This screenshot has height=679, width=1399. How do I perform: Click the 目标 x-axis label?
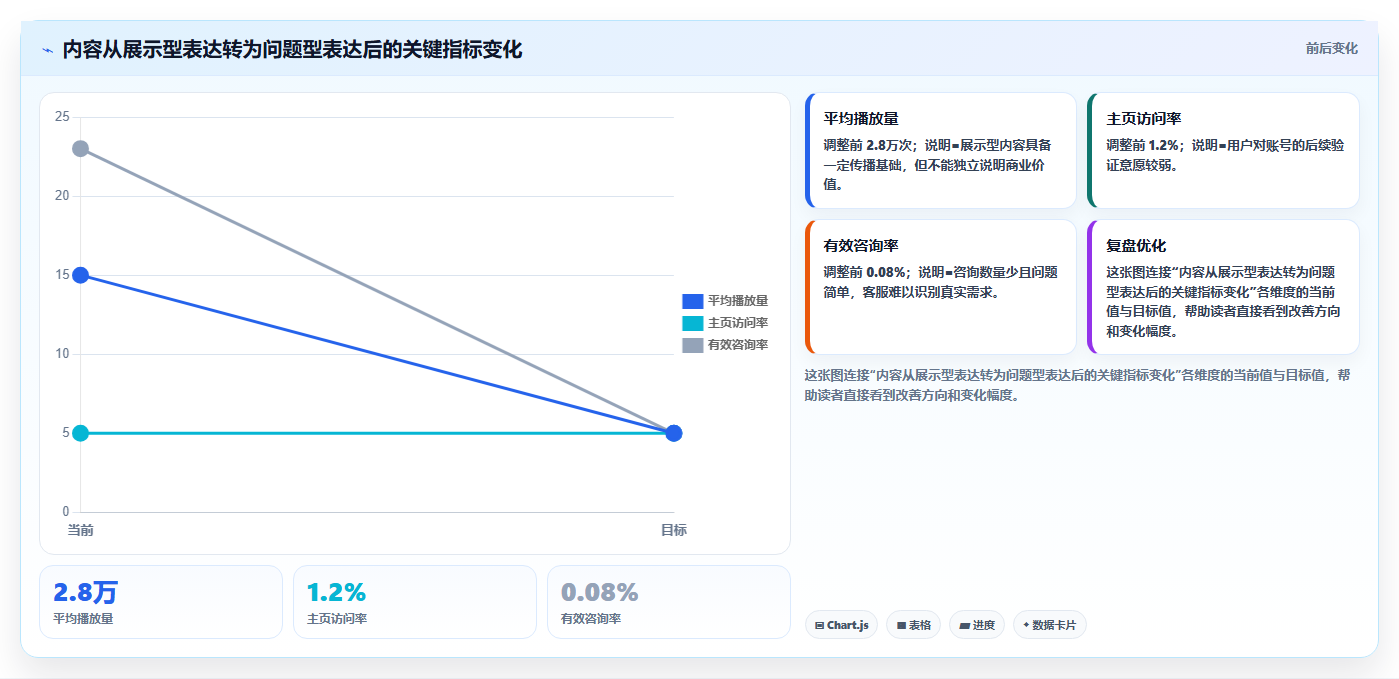674,530
